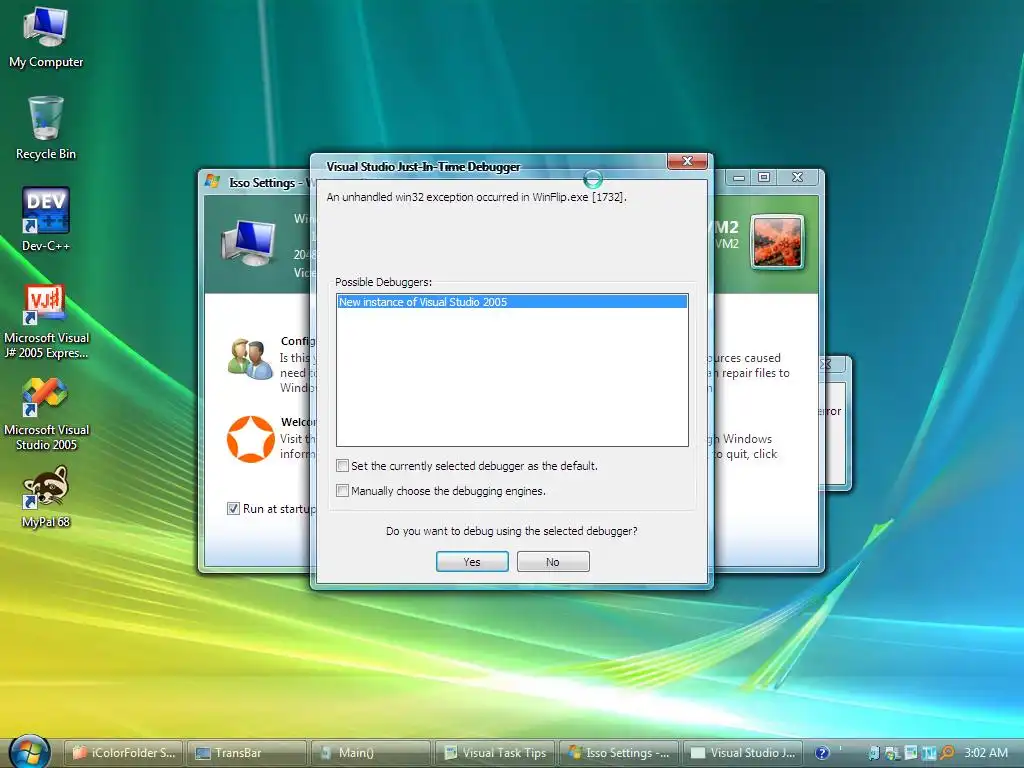Open the Windows Start orb
This screenshot has height=768, width=1024.
[30, 752]
